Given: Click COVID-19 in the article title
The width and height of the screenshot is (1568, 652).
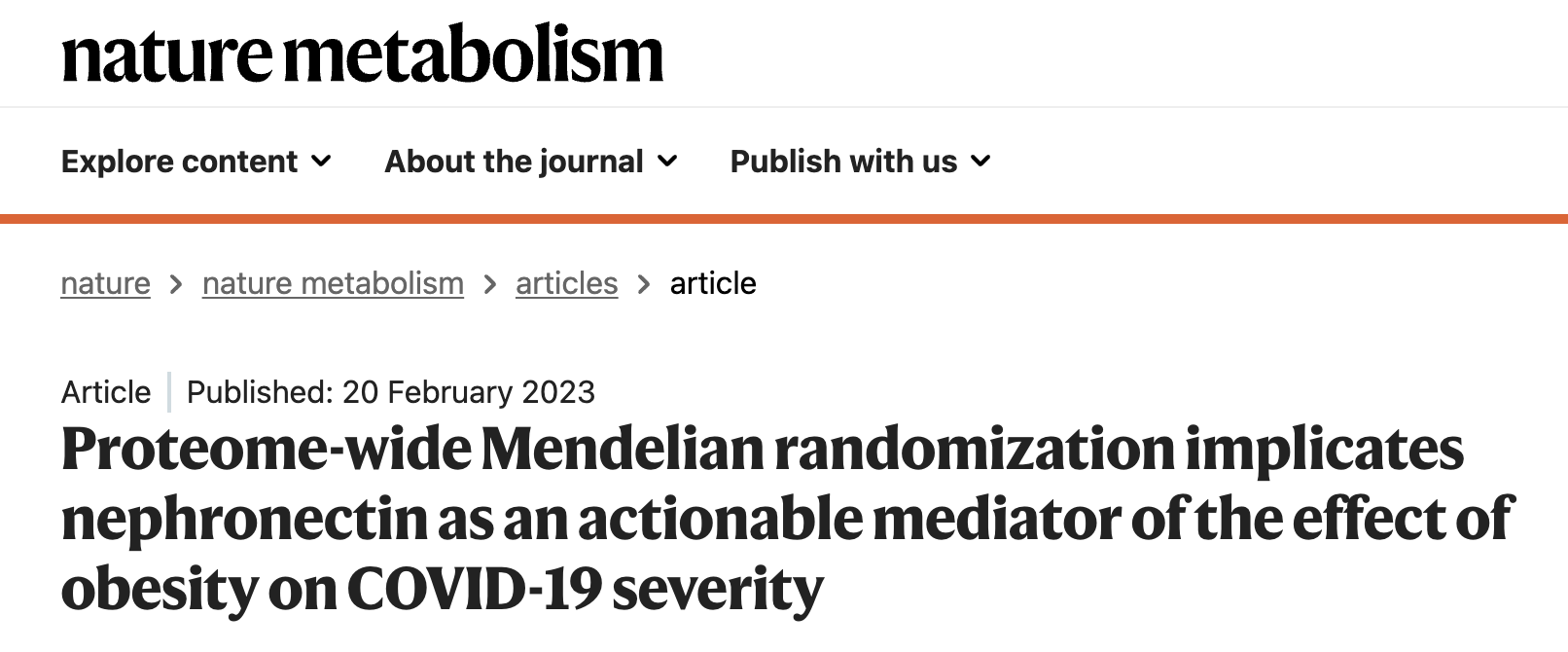Looking at the screenshot, I should [474, 589].
